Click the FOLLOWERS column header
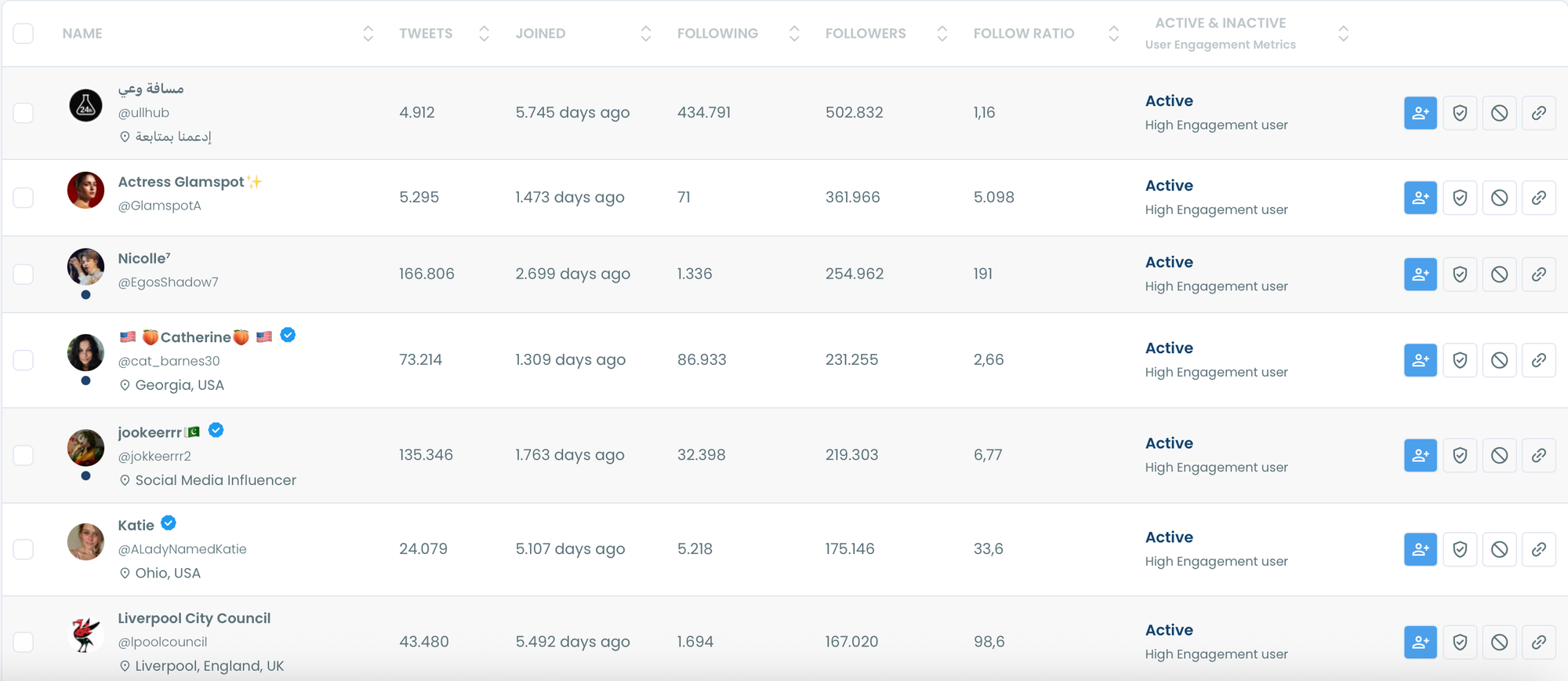Screen dimensions: 1568x681 coord(866,34)
